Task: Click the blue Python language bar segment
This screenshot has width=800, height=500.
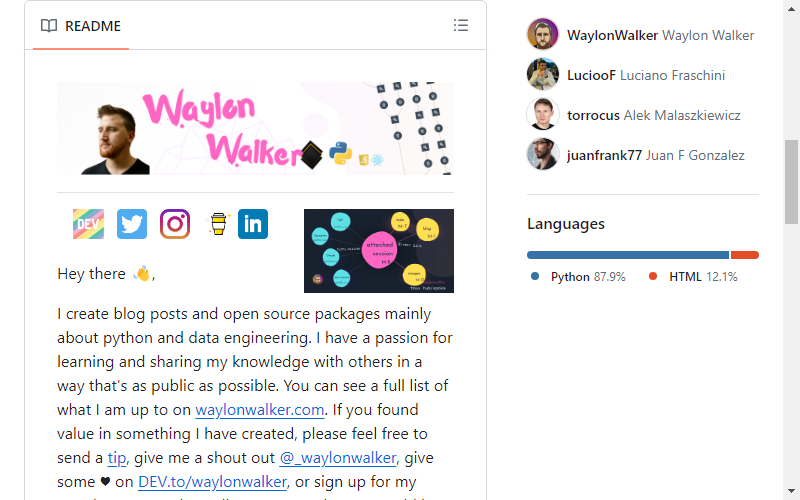Action: [628, 255]
